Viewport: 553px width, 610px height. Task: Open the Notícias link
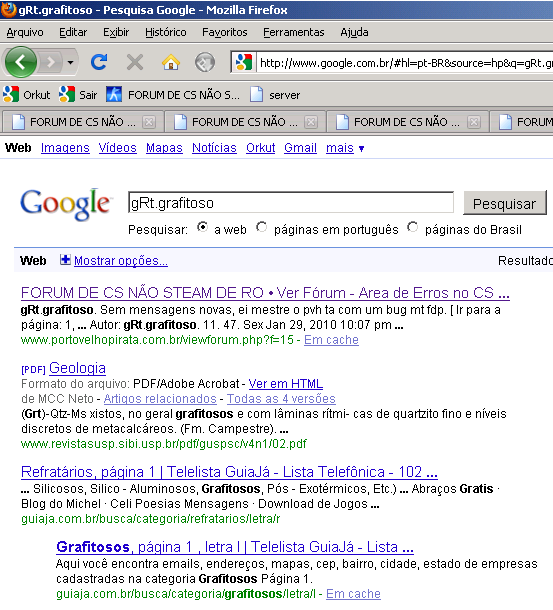point(214,148)
